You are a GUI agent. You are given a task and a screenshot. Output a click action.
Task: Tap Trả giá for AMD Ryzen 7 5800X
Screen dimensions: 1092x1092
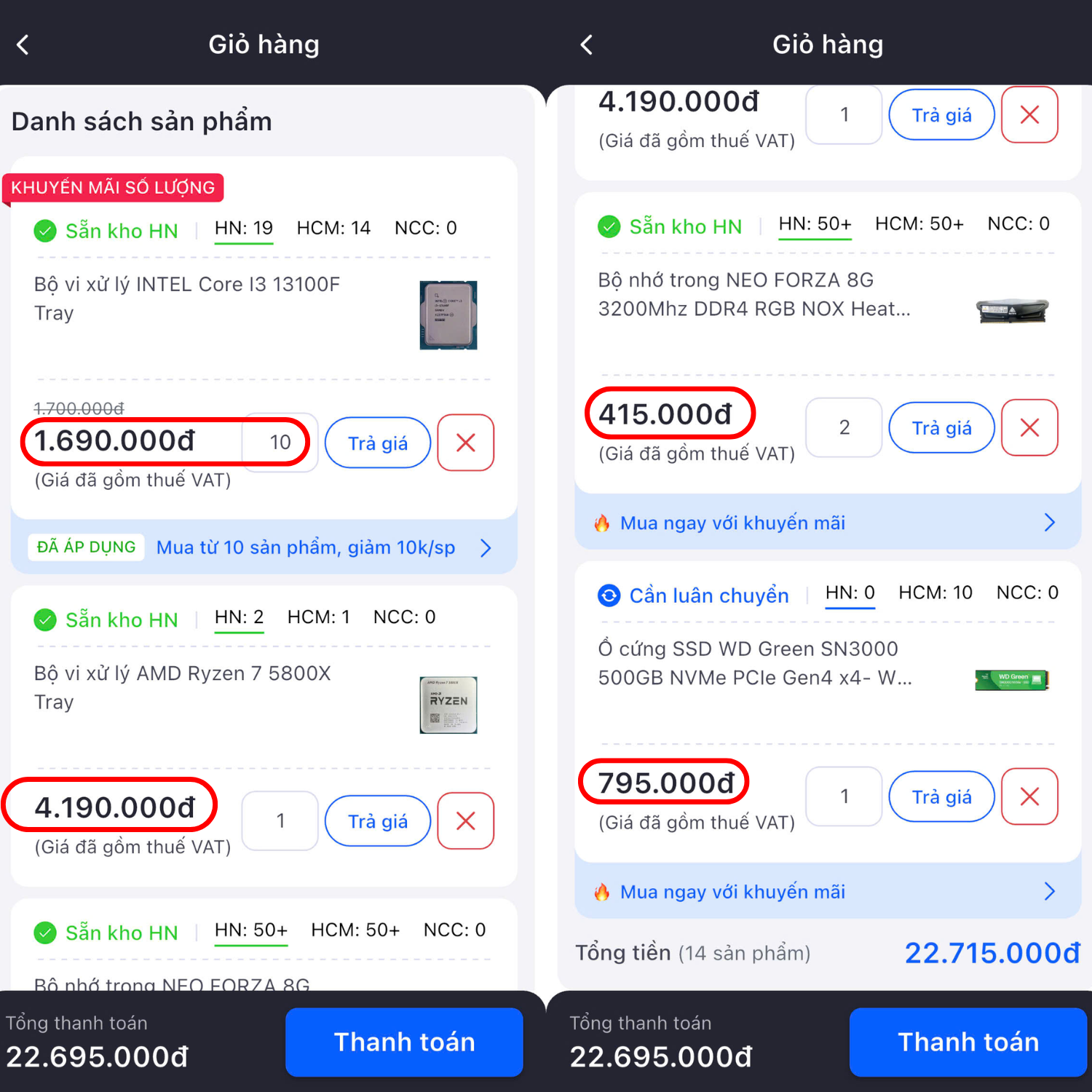coord(378,821)
